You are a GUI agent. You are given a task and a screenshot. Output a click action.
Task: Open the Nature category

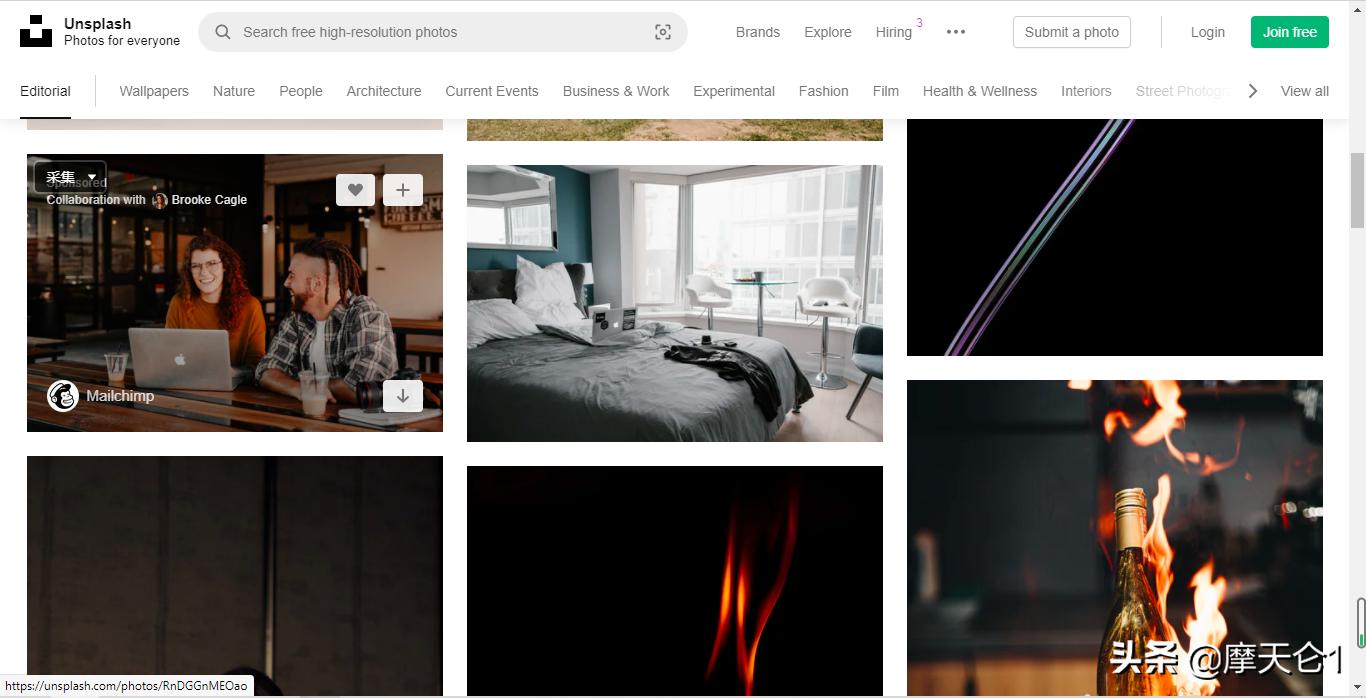pyautogui.click(x=234, y=91)
